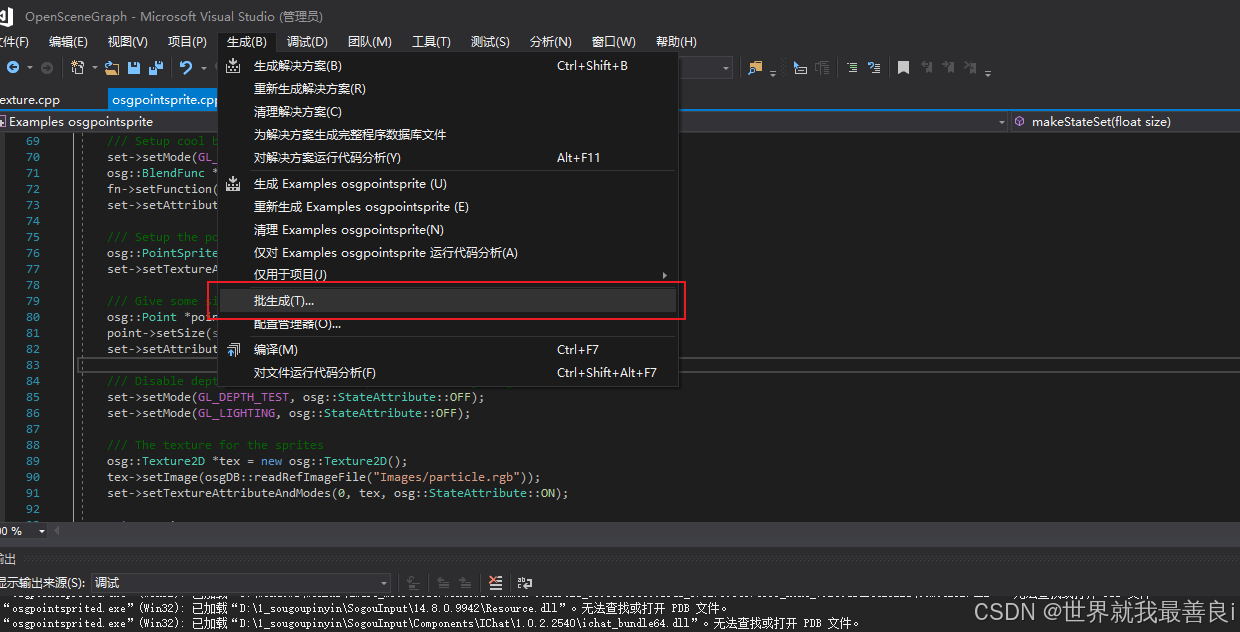Go to next message in output panel
The width and height of the screenshot is (1240, 632).
click(465, 583)
